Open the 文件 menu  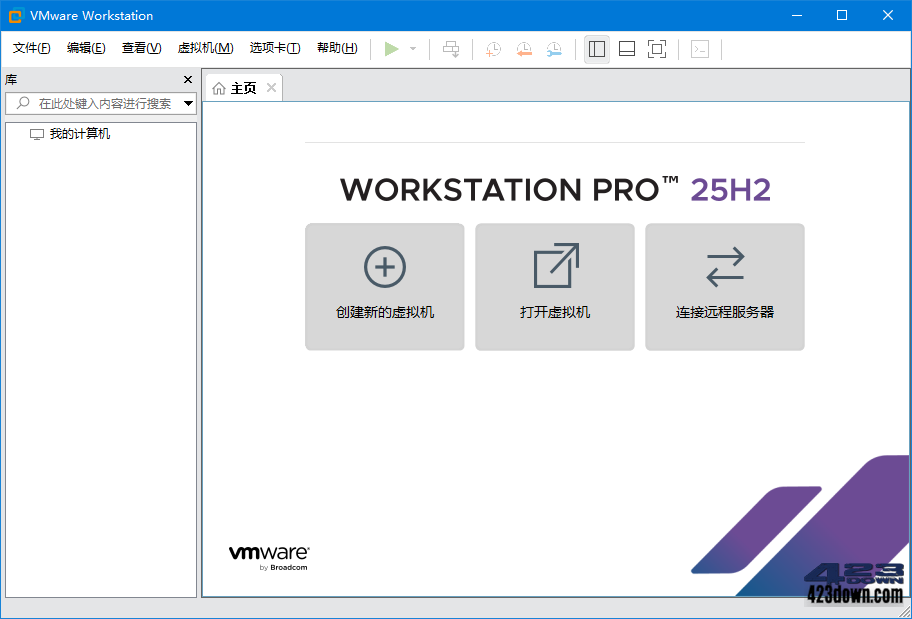click(x=30, y=47)
